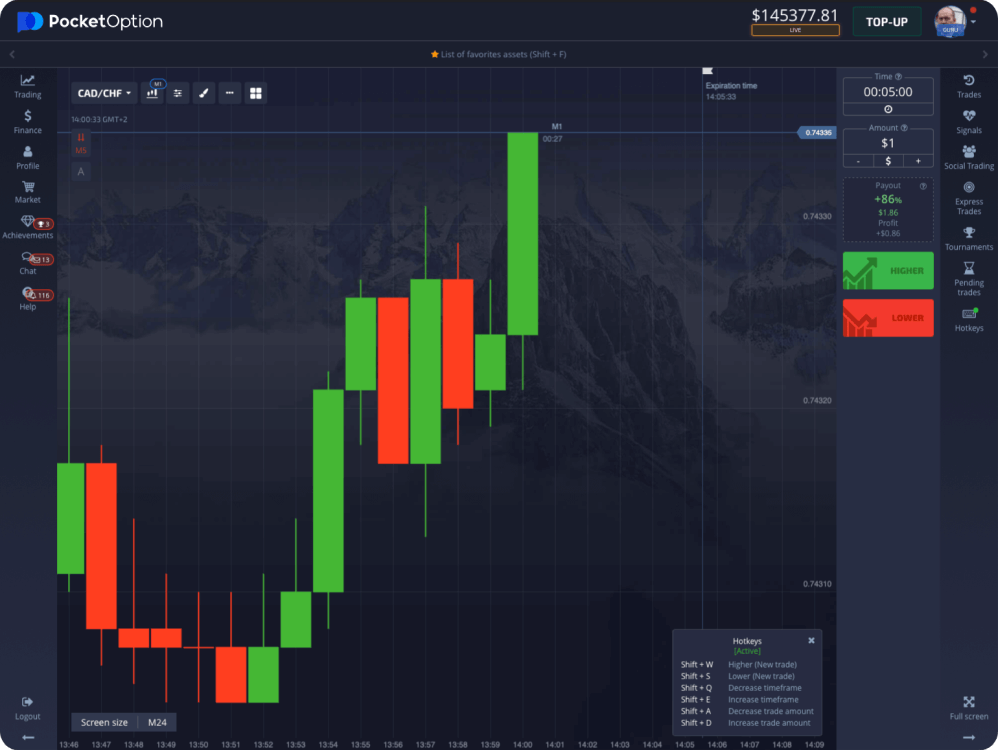The height and width of the screenshot is (750, 998).
Task: Open Social Trading panel
Action: (x=968, y=157)
